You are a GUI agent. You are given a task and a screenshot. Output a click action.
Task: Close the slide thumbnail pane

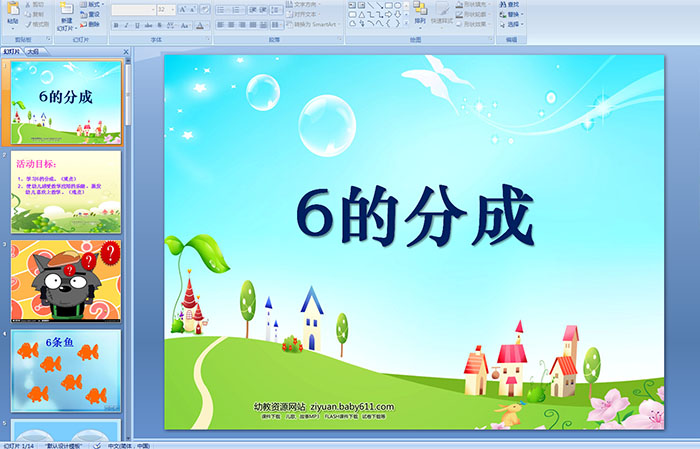pyautogui.click(x=126, y=52)
